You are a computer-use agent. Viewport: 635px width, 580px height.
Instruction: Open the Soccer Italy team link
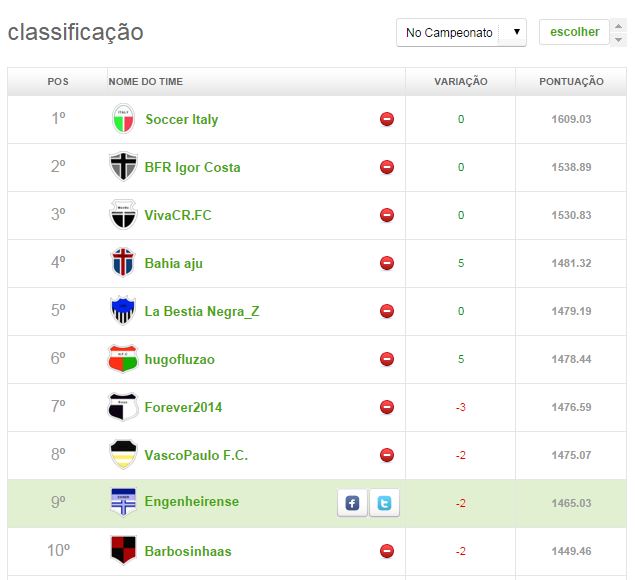click(181, 119)
